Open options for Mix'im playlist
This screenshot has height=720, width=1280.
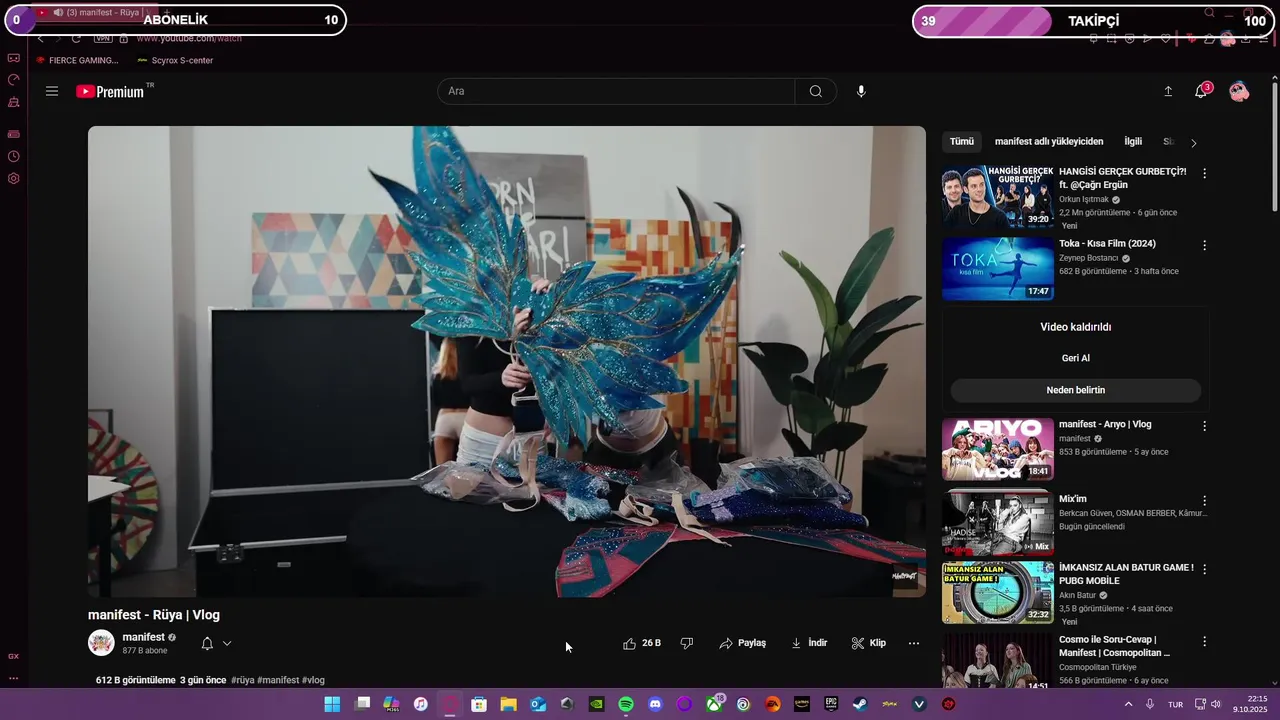point(1204,500)
